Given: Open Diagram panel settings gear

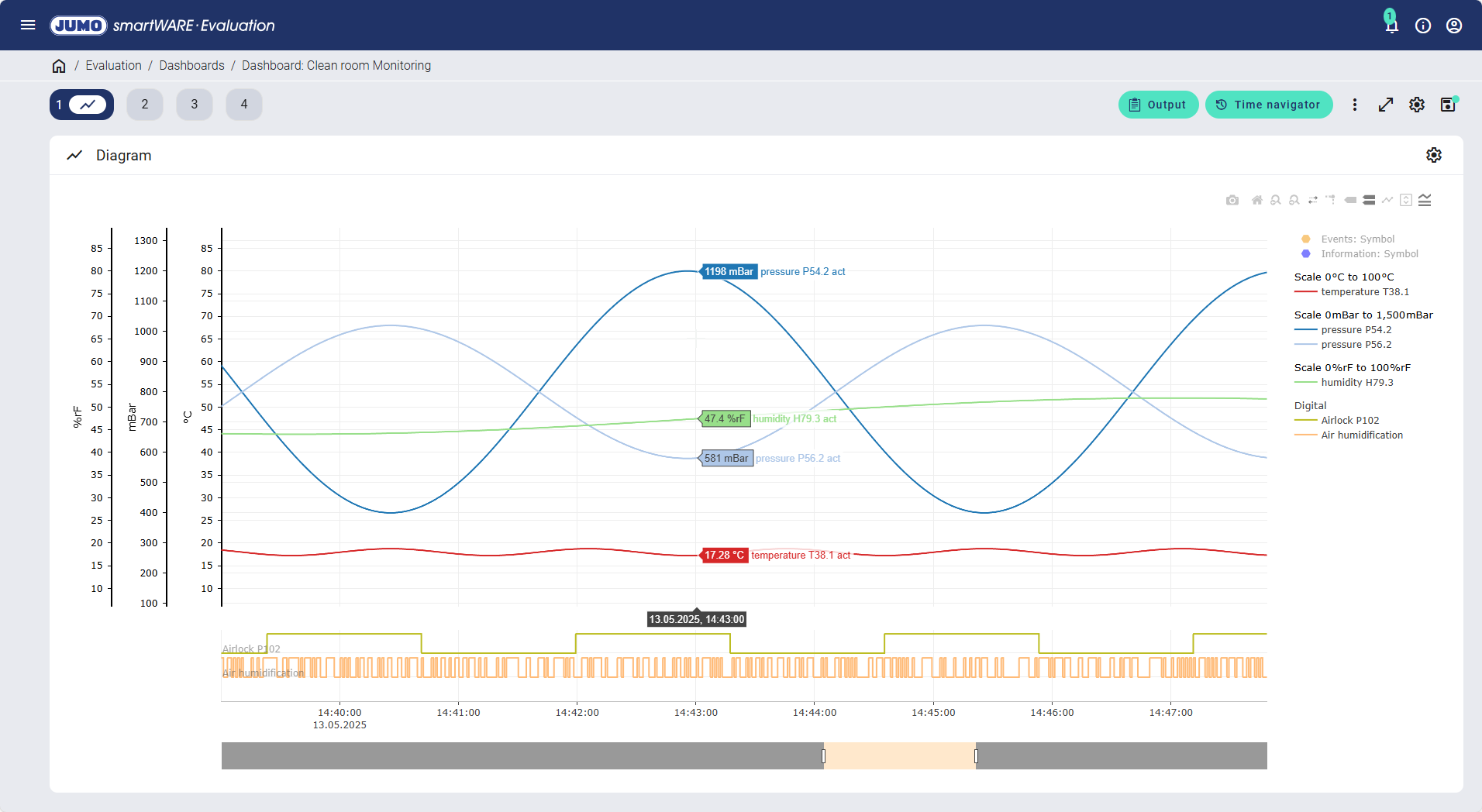Looking at the screenshot, I should pyautogui.click(x=1433, y=155).
